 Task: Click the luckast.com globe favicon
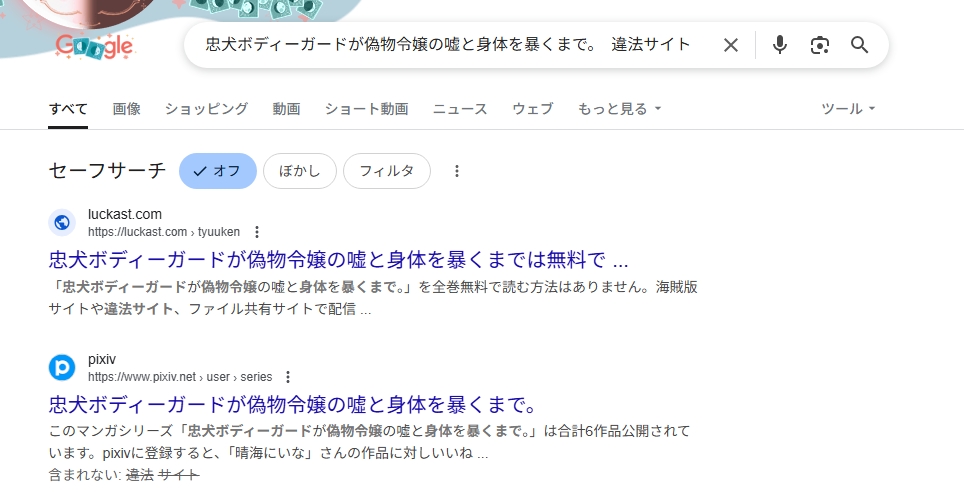(62, 223)
